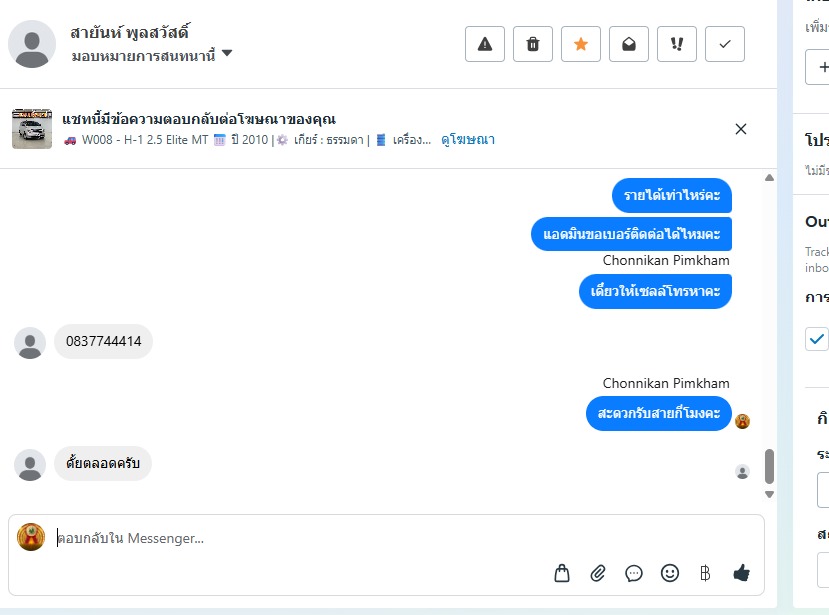
Task: Open the ดูโฆษณา link
Action: [x=468, y=140]
